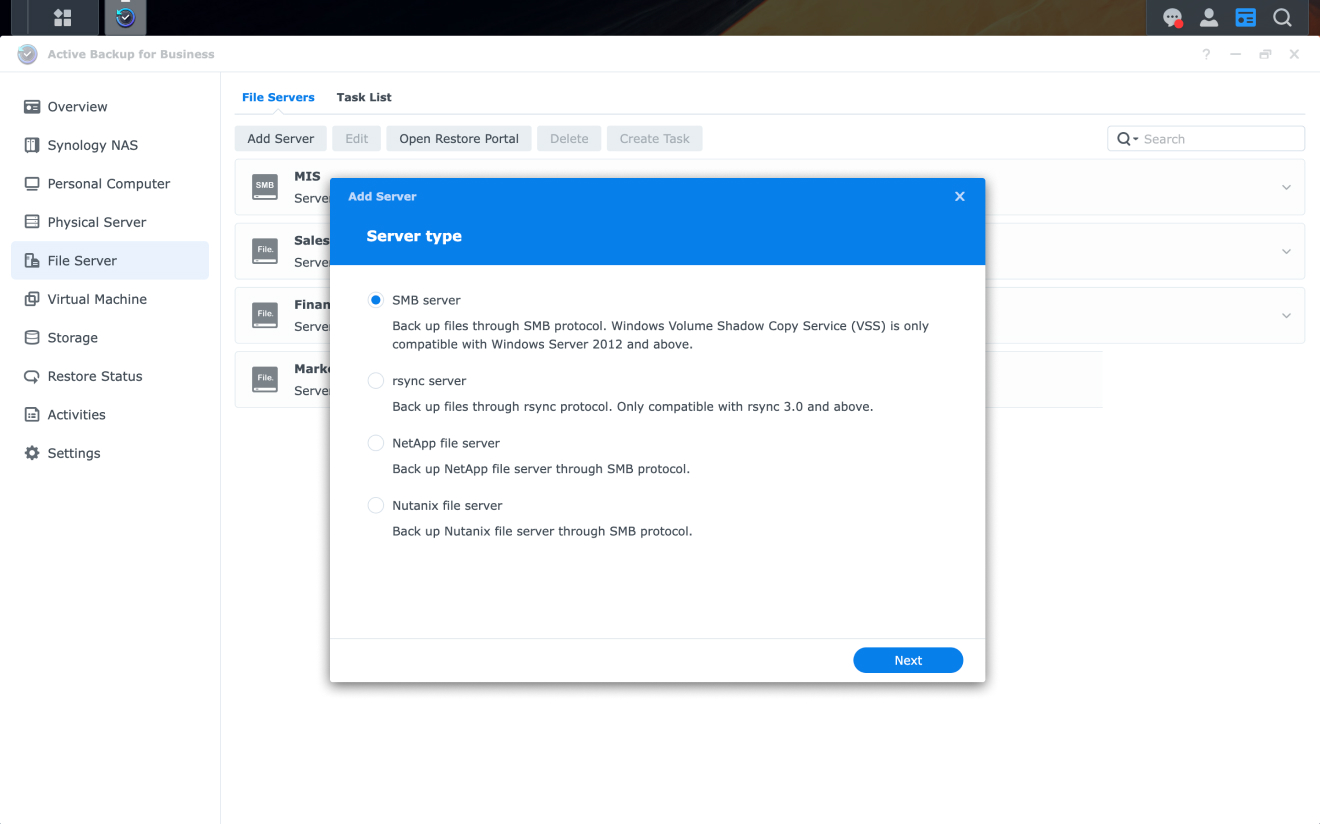The image size is (1320, 824).
Task: Select the rsync server option
Action: click(375, 380)
